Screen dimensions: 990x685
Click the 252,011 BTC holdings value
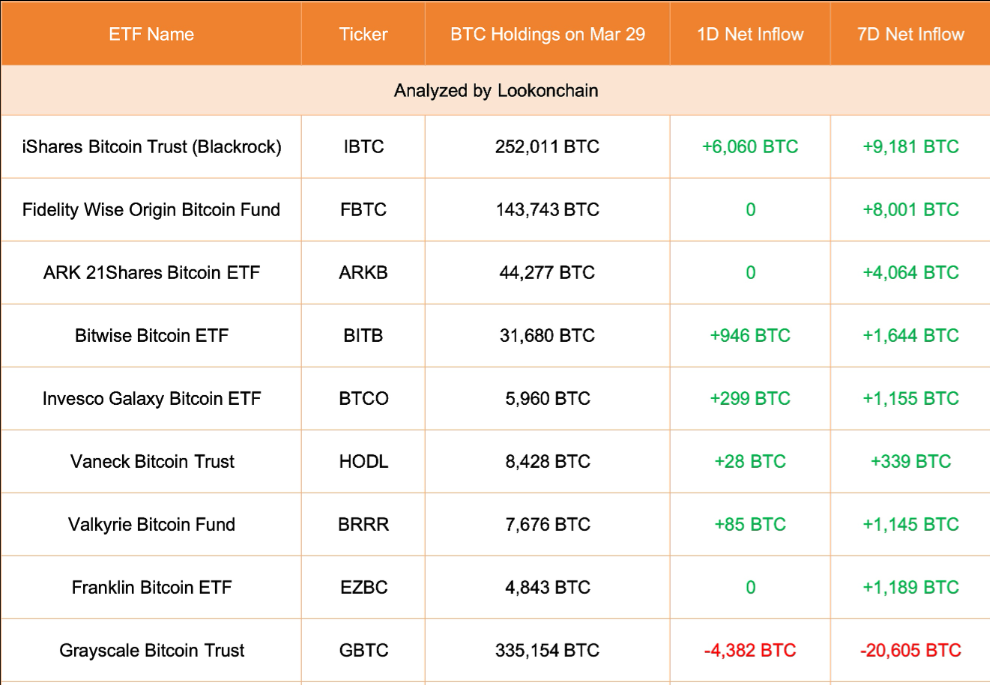click(x=547, y=147)
